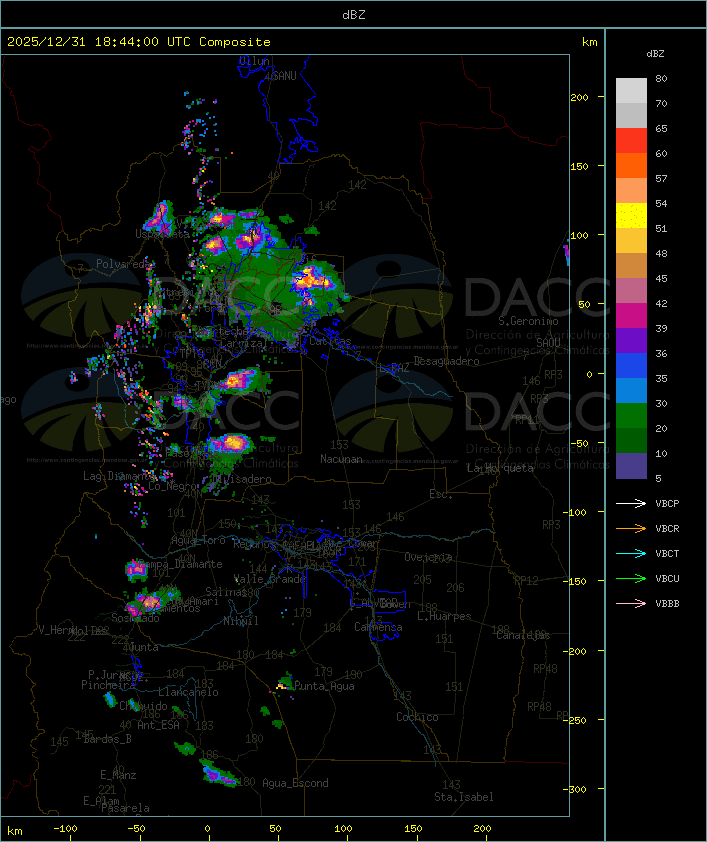This screenshot has height=842, width=707.
Task: Click the Nihuil map label
Action: (241, 621)
